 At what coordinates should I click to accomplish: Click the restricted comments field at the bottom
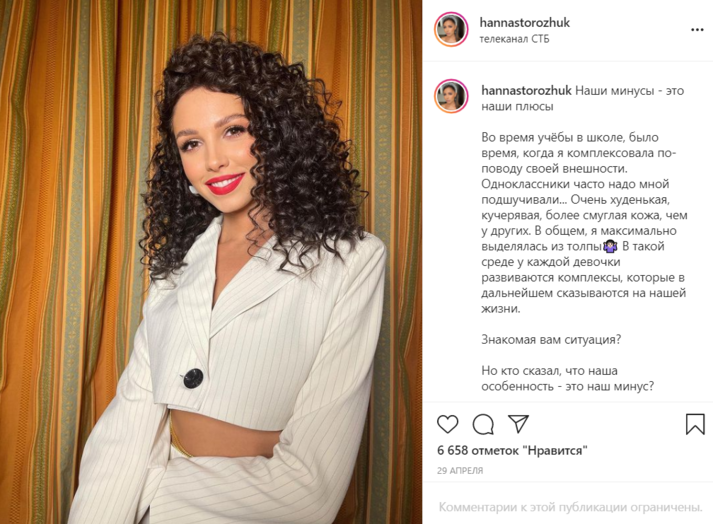(571, 507)
